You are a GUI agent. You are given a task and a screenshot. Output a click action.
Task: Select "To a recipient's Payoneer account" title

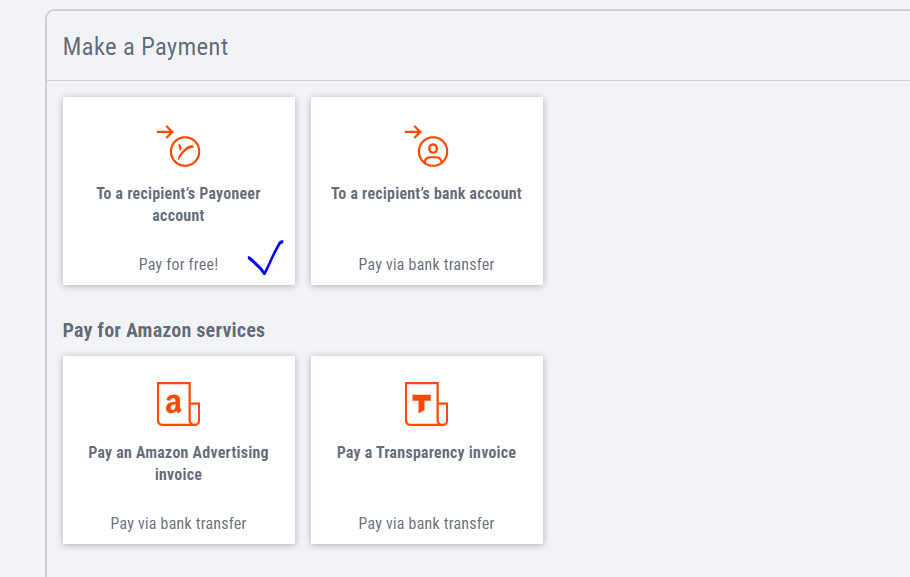pos(178,204)
